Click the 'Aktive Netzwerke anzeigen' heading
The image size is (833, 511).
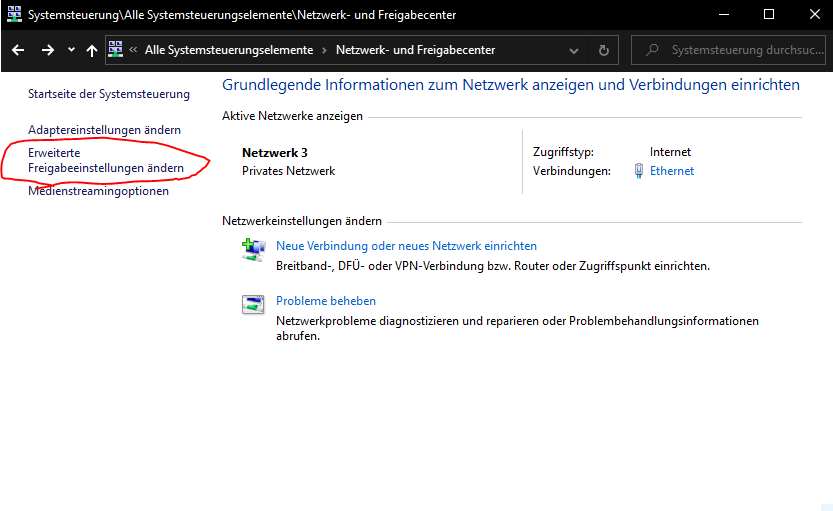tap(292, 116)
